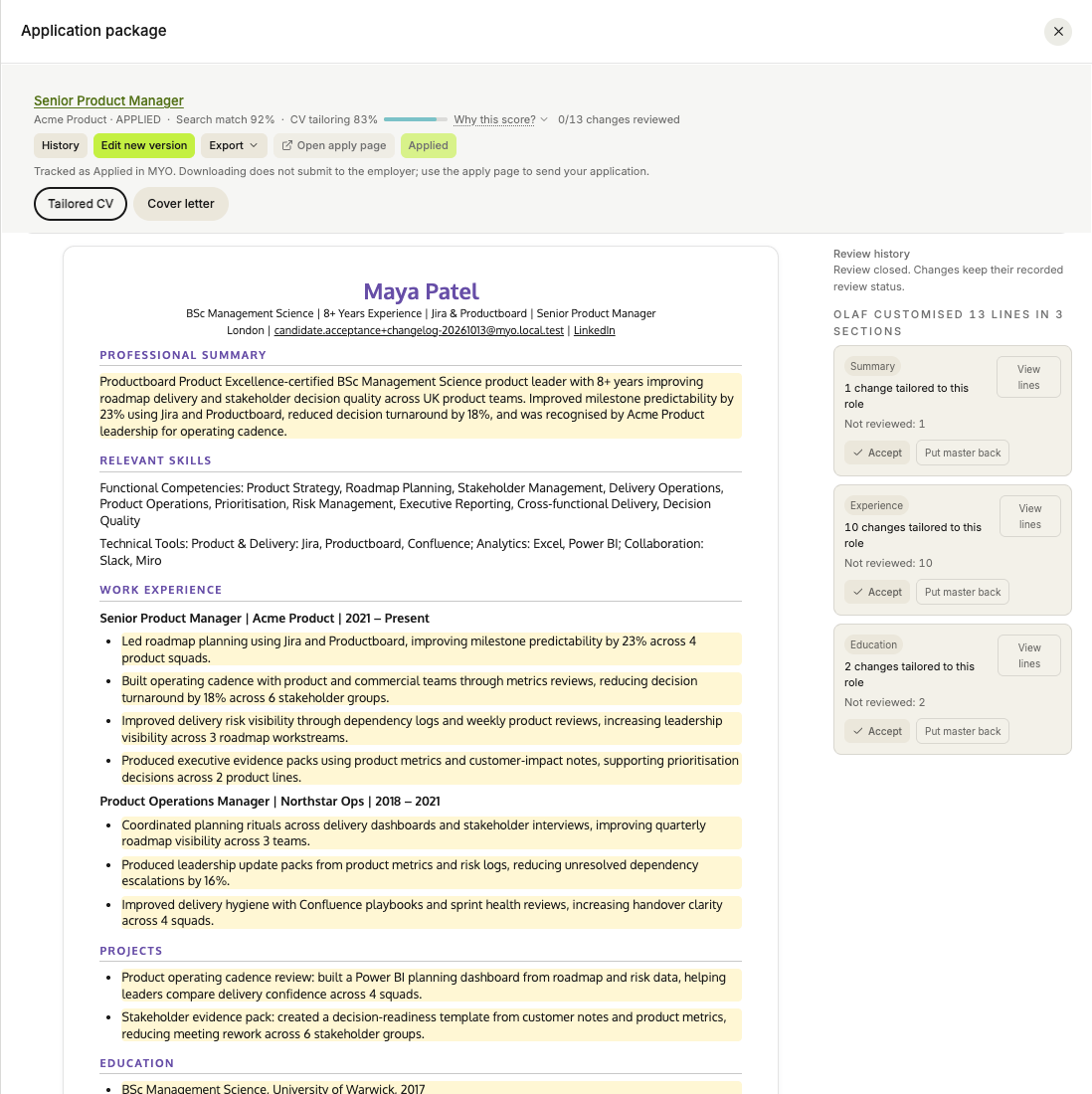Click the Summary section tag
Viewport: 1092px width, 1094px height.
pos(872,366)
